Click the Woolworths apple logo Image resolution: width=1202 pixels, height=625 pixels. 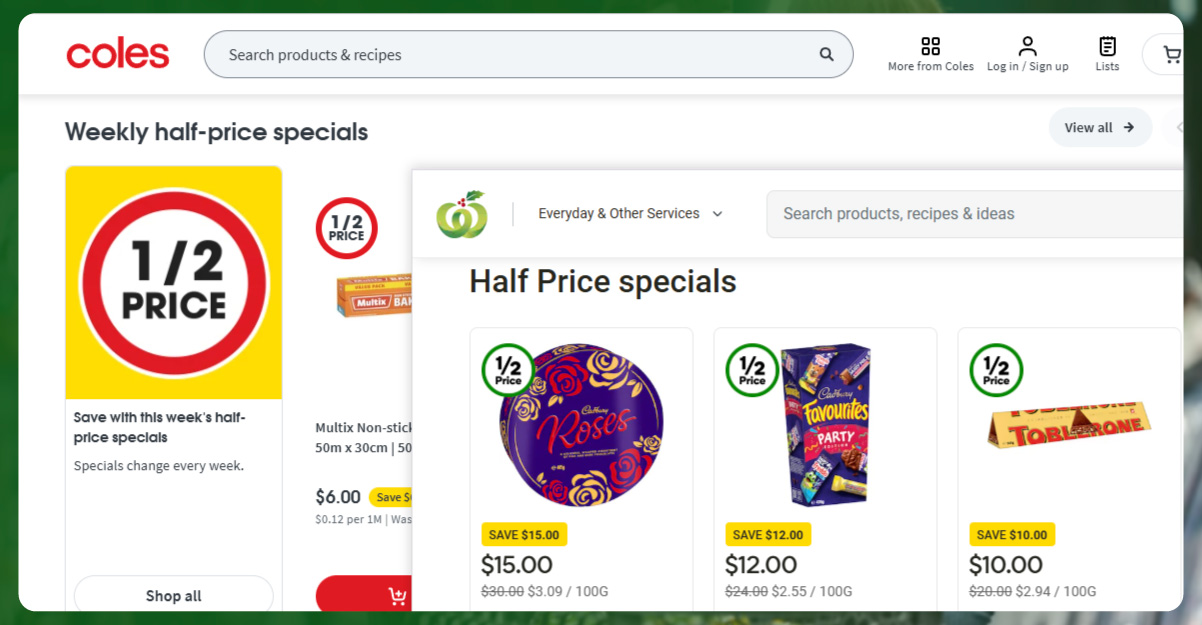tap(461, 214)
